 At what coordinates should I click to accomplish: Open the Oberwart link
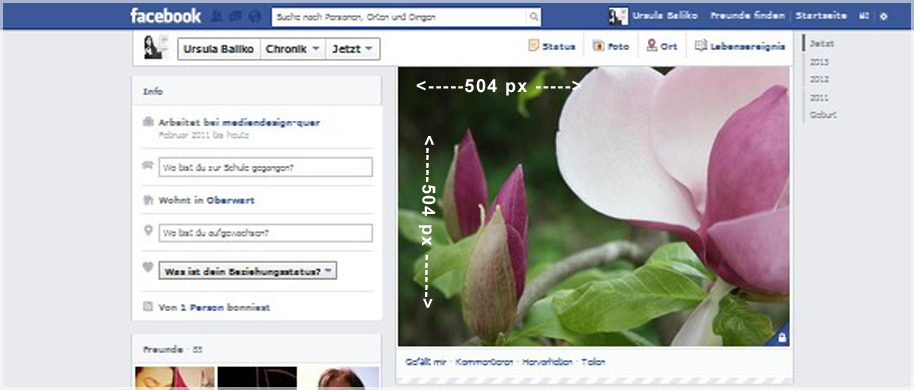(230, 201)
